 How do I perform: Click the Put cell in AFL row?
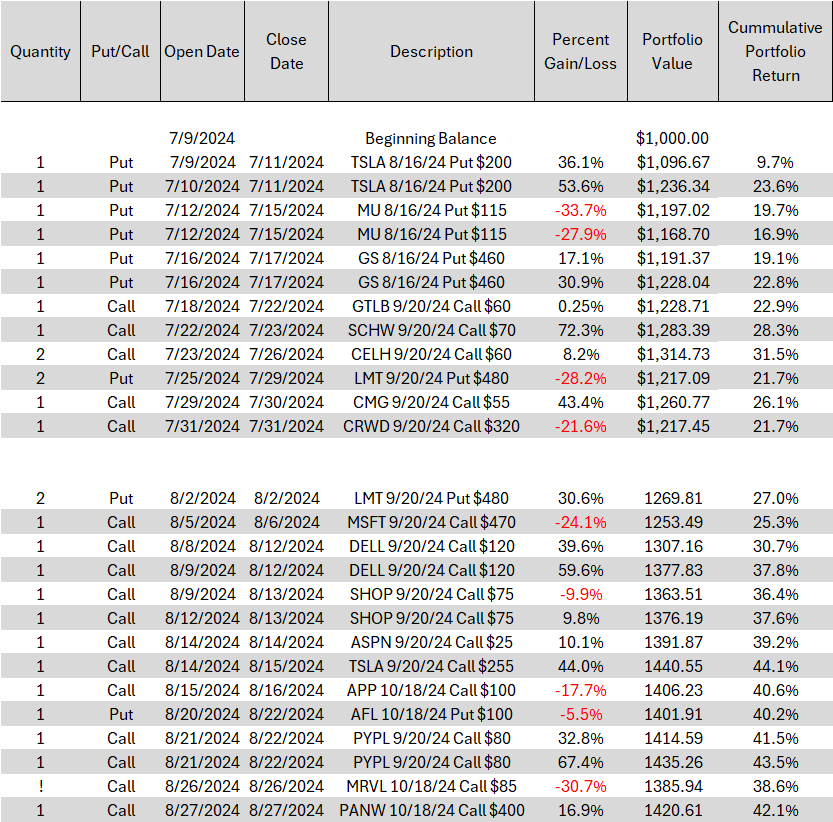tap(121, 714)
